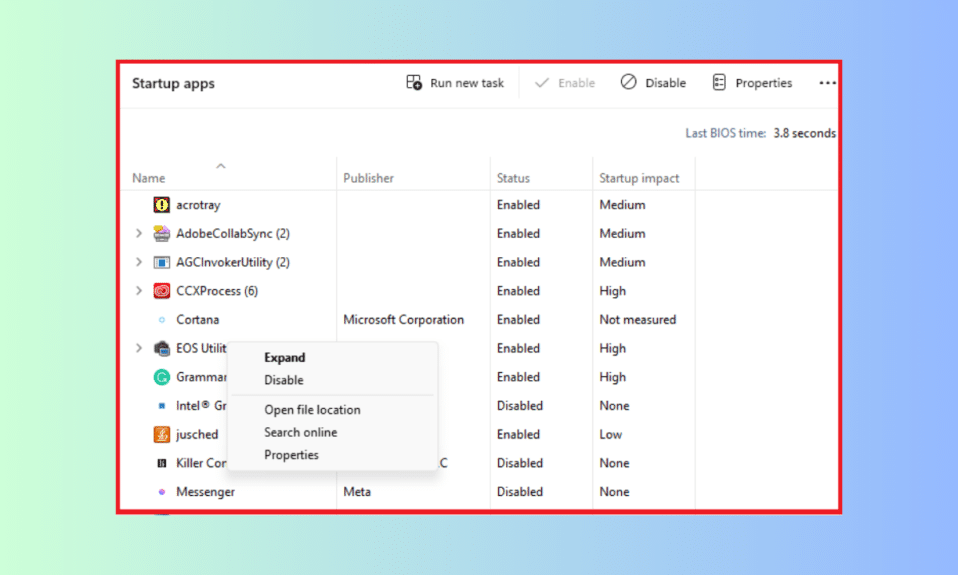This screenshot has width=958, height=575.
Task: Click the CCXProcess Creative Cloud icon
Action: coord(161,291)
